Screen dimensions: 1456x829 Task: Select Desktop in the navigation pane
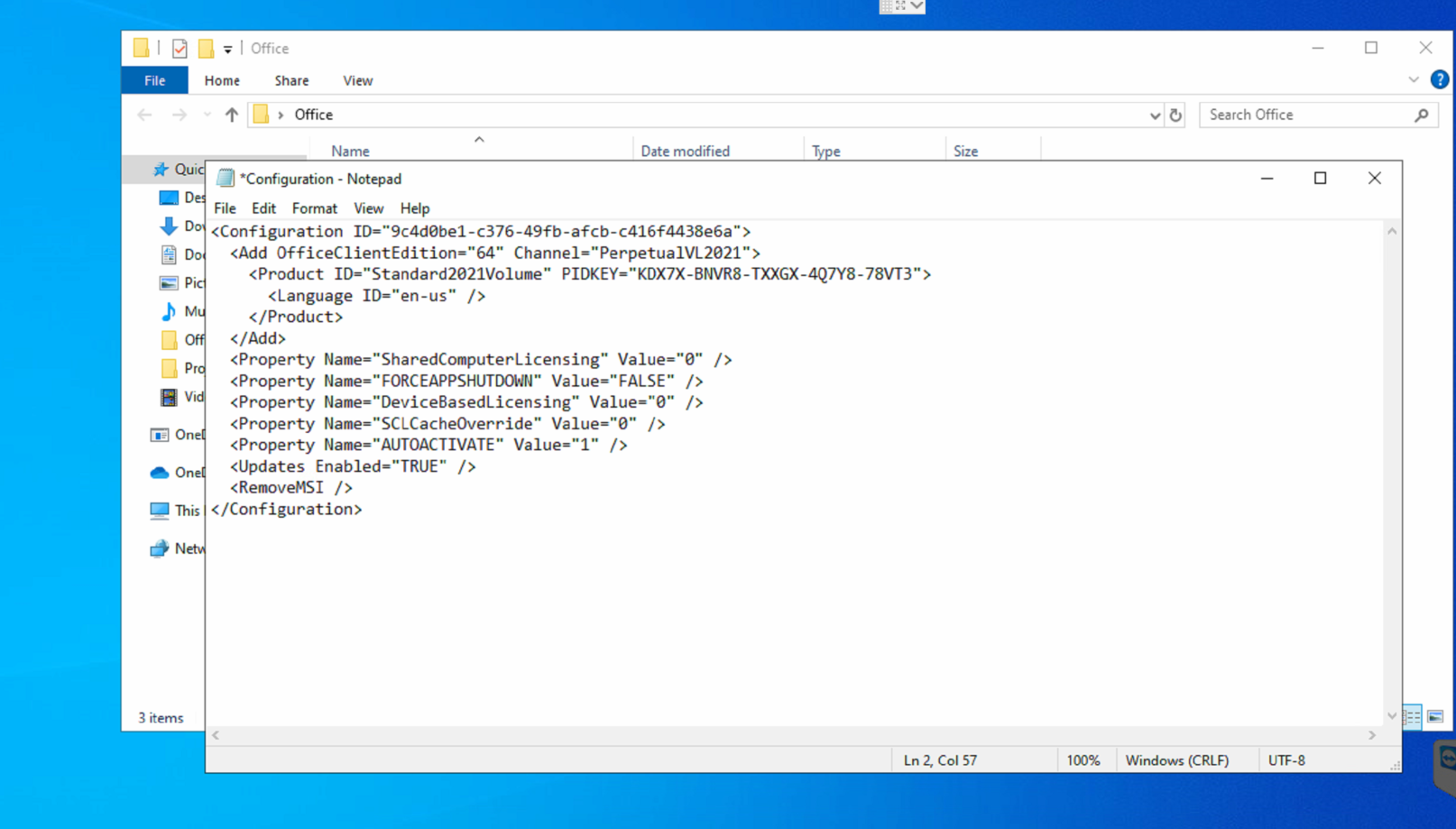pyautogui.click(x=181, y=198)
